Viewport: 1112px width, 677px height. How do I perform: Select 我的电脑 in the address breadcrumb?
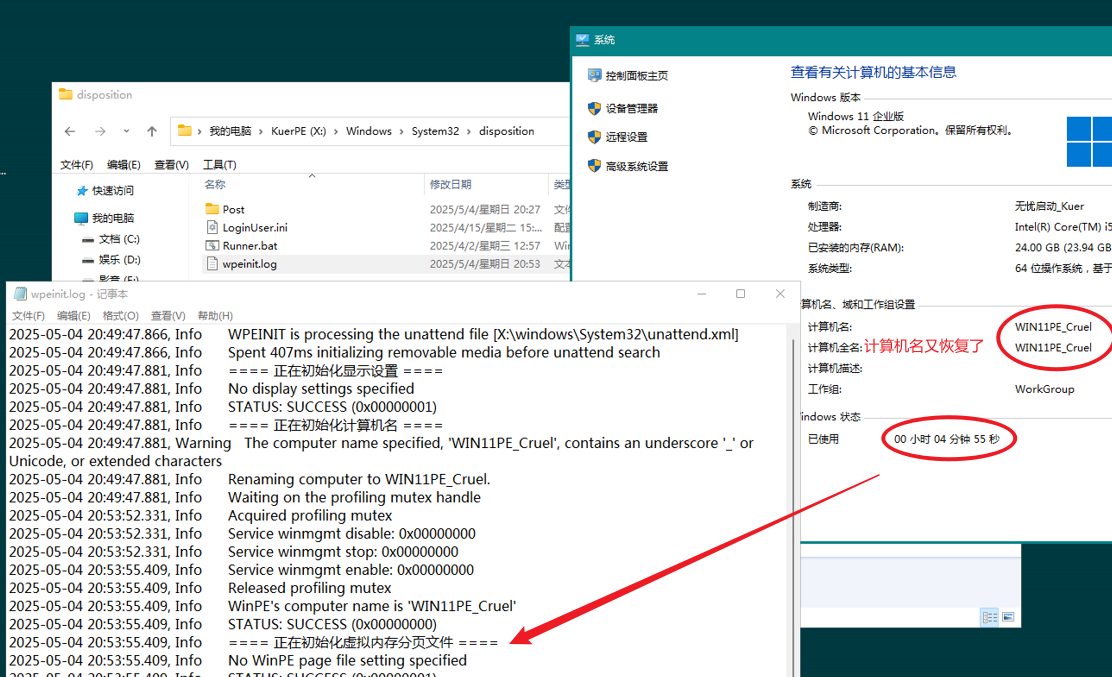tap(230, 131)
